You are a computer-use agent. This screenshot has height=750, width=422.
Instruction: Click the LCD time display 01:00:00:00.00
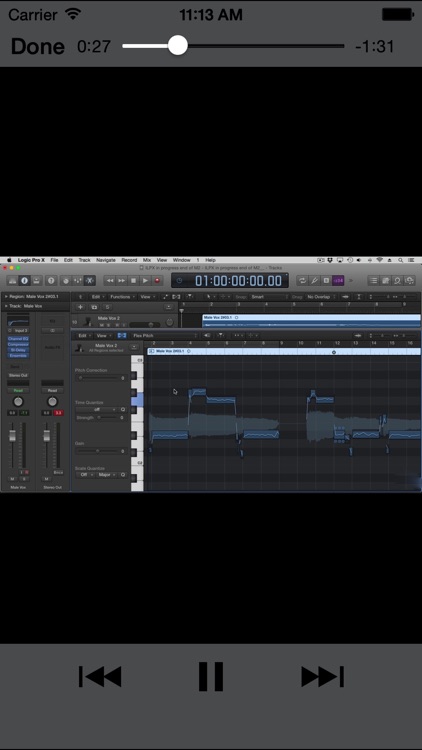coord(230,281)
